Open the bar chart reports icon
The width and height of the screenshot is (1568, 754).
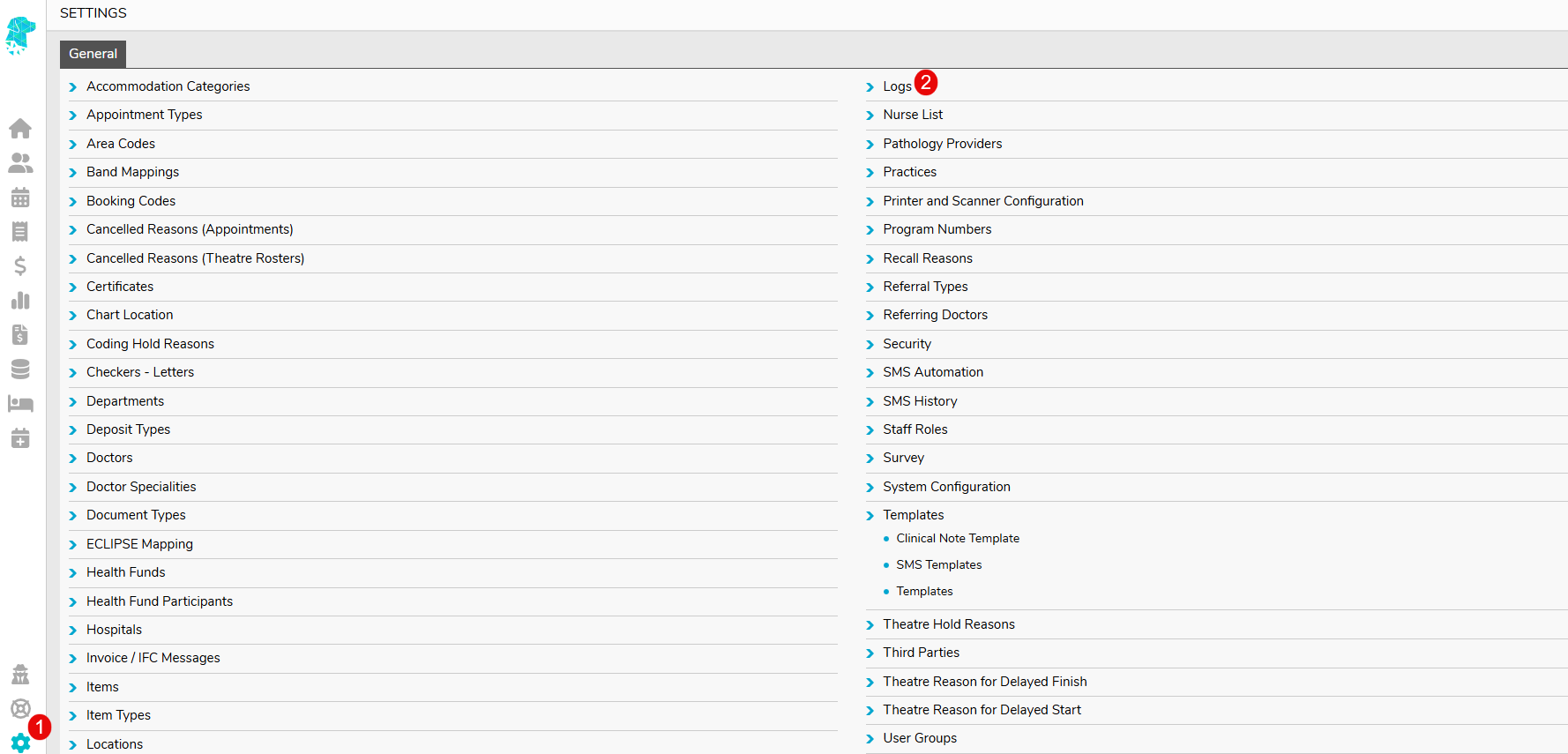pos(20,301)
